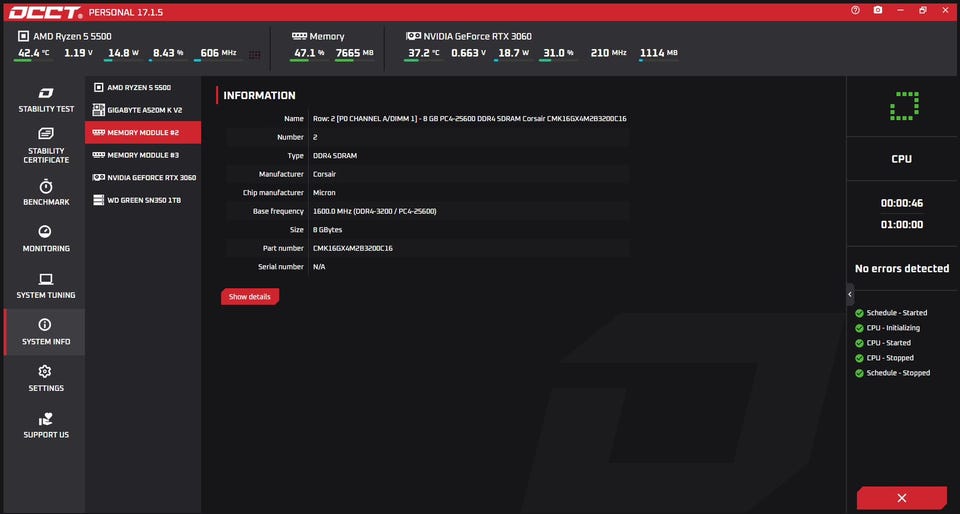Open the Settings gear section
The height and width of the screenshot is (514, 960).
(46, 379)
